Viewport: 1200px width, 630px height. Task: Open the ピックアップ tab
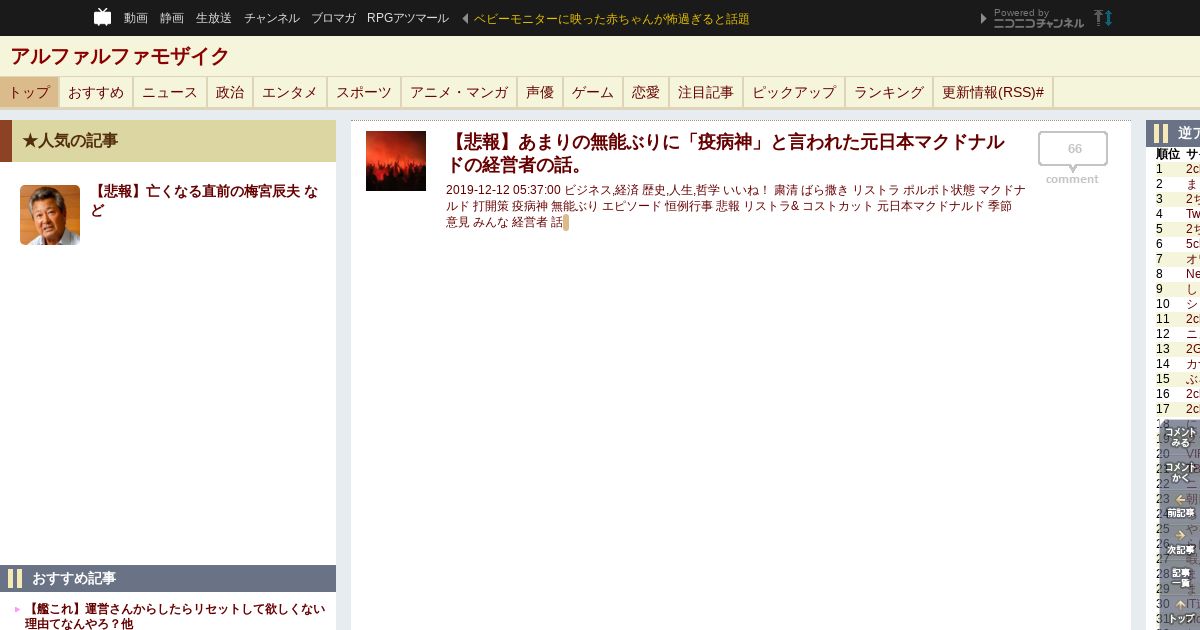[x=794, y=92]
